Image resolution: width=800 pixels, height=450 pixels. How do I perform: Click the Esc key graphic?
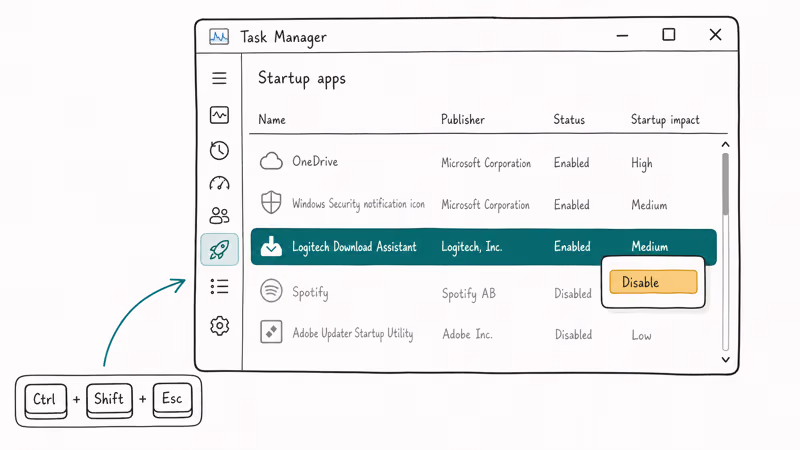(172, 399)
